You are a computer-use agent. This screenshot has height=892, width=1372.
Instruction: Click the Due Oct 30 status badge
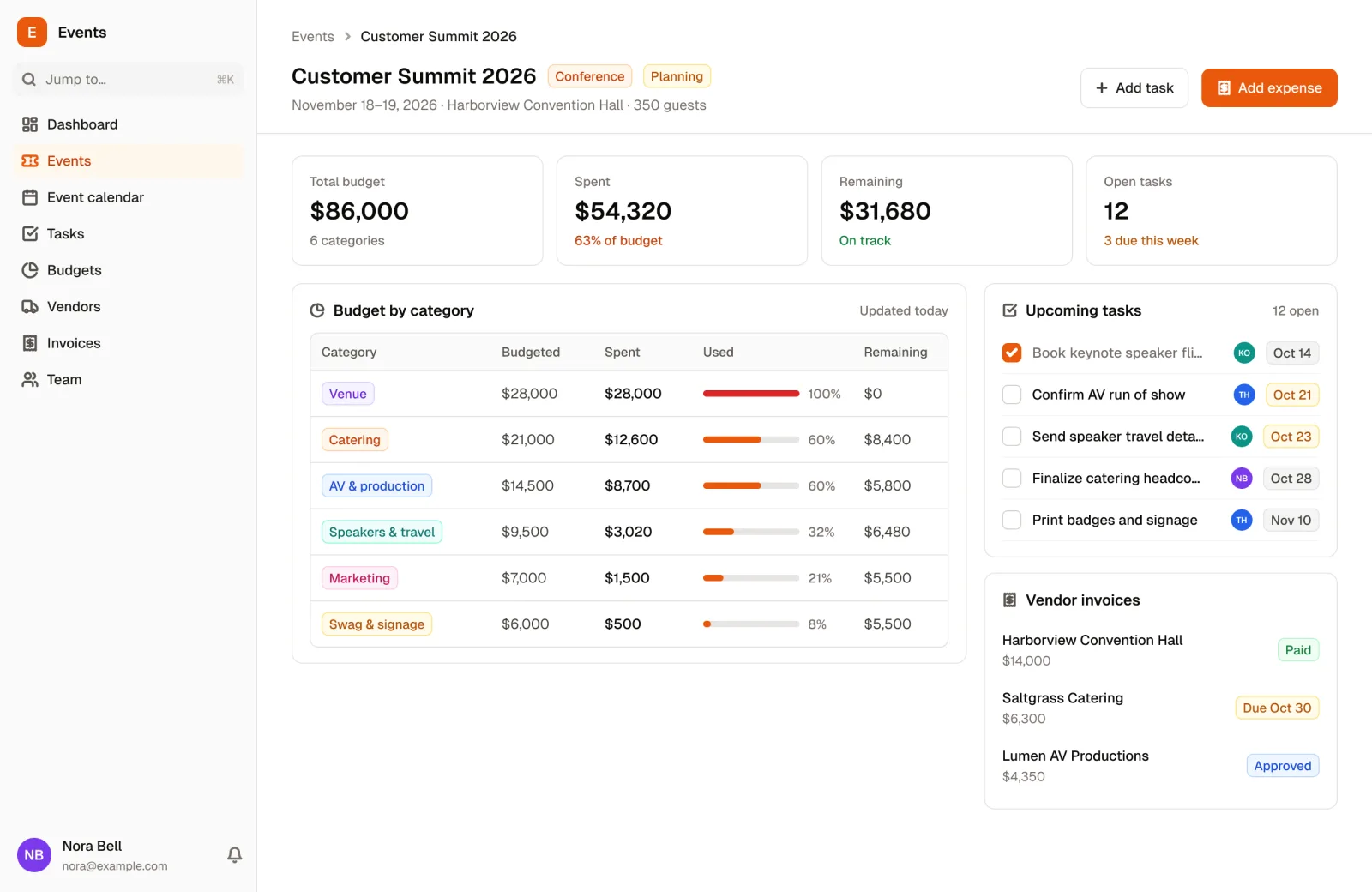[1277, 708]
